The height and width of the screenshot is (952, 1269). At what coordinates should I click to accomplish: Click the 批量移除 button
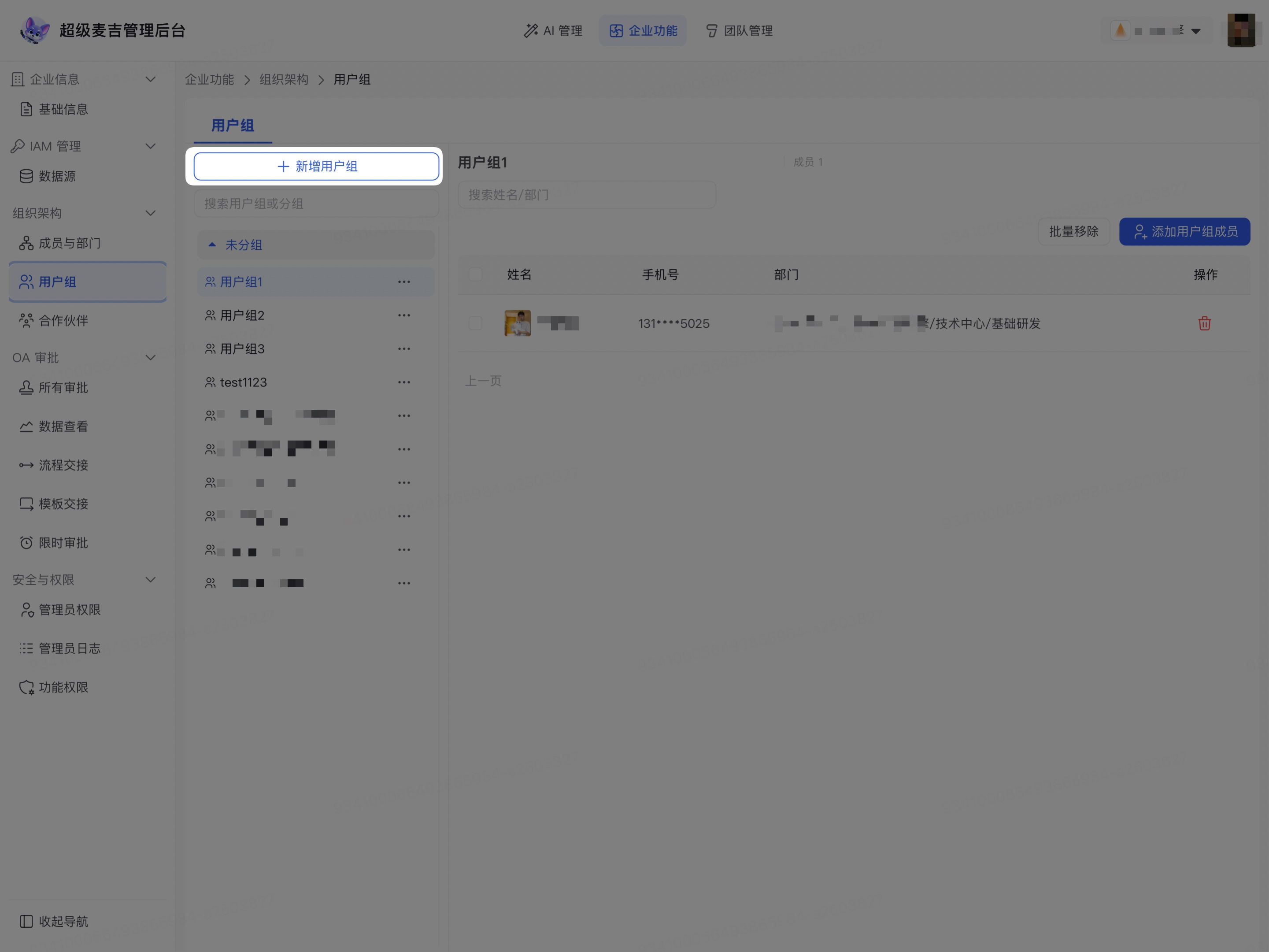[1074, 232]
